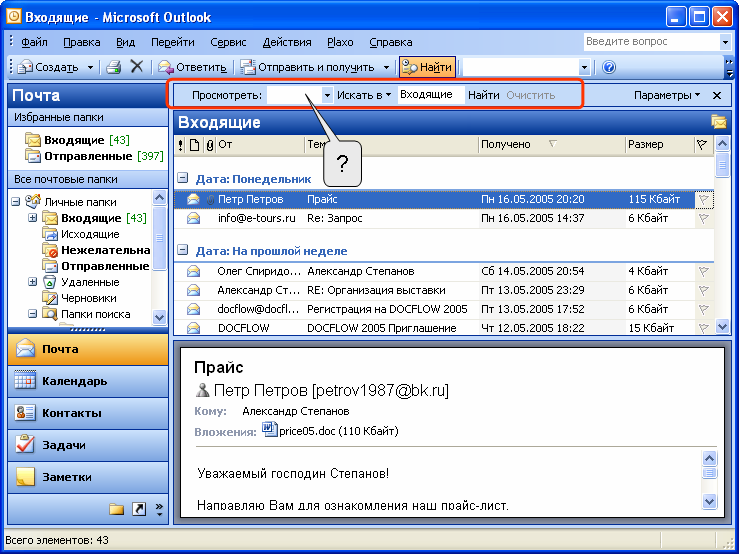The width and height of the screenshot is (739, 554).
Task: Switch to Заметки view
Action: [x=88, y=477]
